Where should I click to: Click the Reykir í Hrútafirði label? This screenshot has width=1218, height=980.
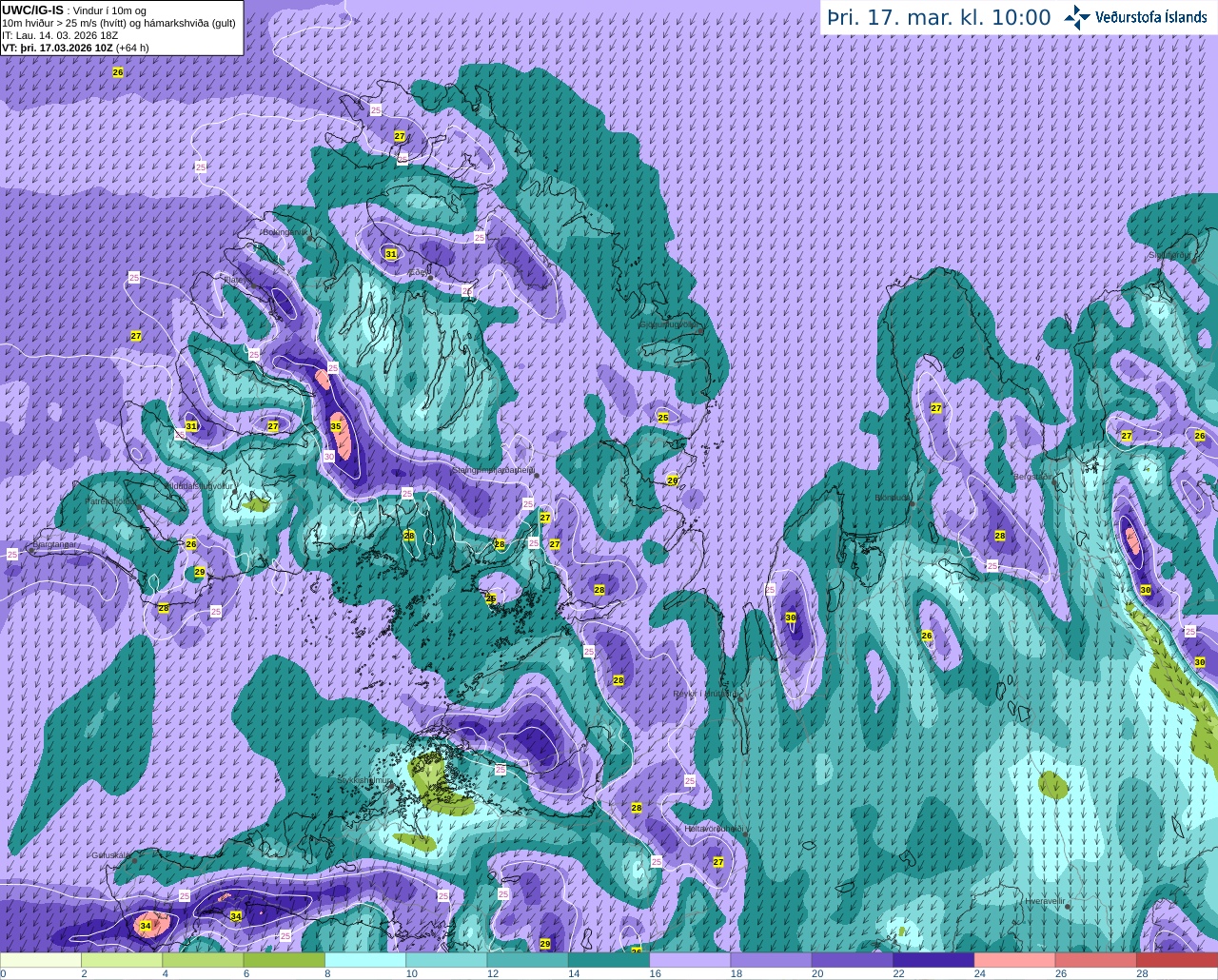click(x=705, y=694)
